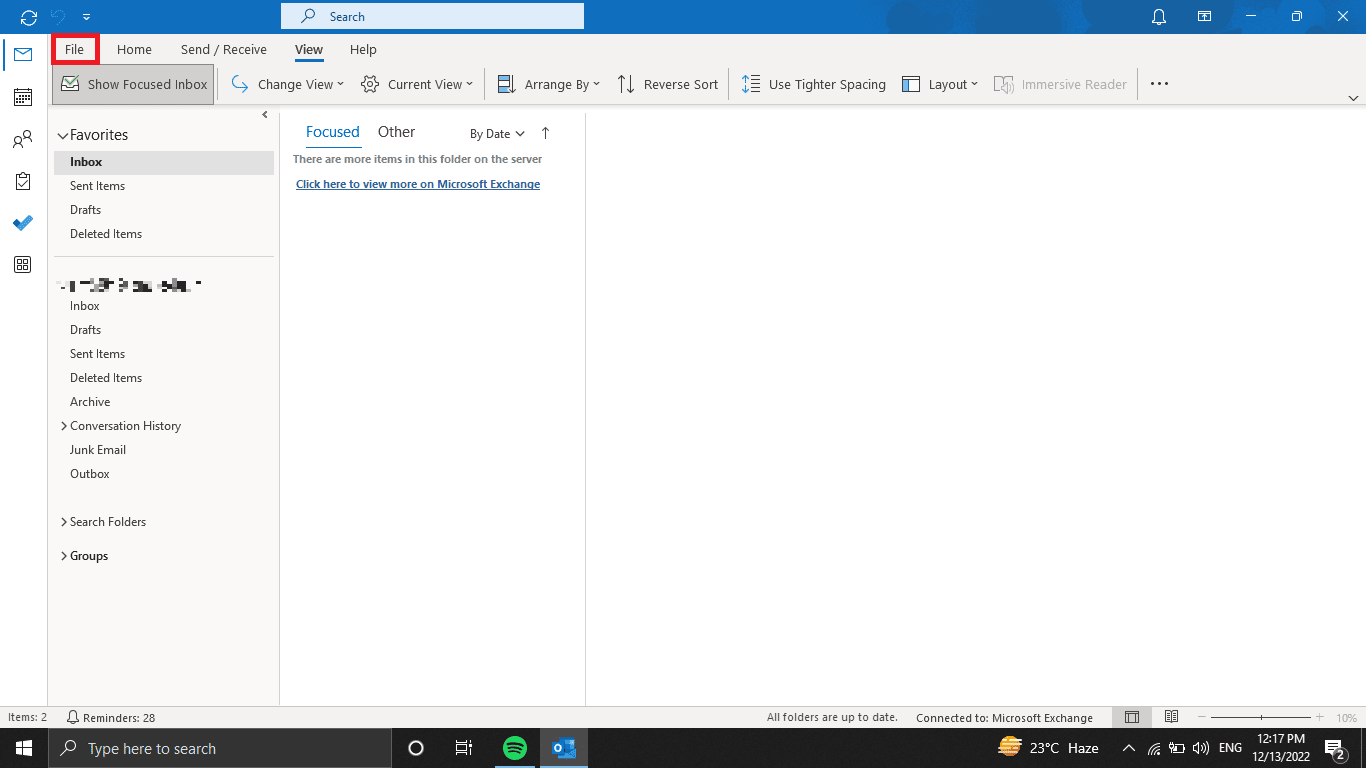Image resolution: width=1366 pixels, height=768 pixels.
Task: Enable Use Tighter Spacing
Action: coord(813,84)
